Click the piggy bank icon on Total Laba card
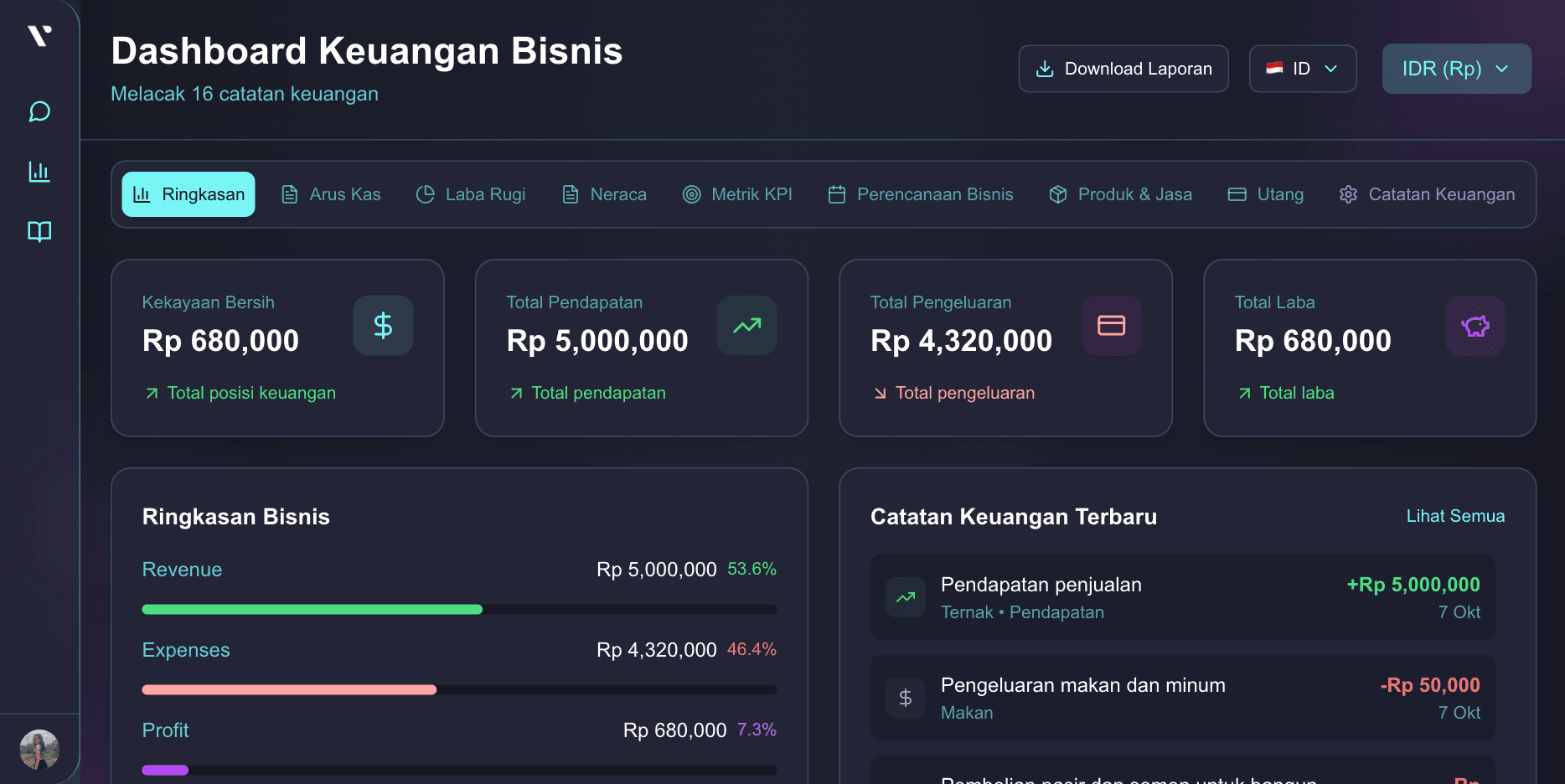The height and width of the screenshot is (784, 1565). [x=1475, y=326]
